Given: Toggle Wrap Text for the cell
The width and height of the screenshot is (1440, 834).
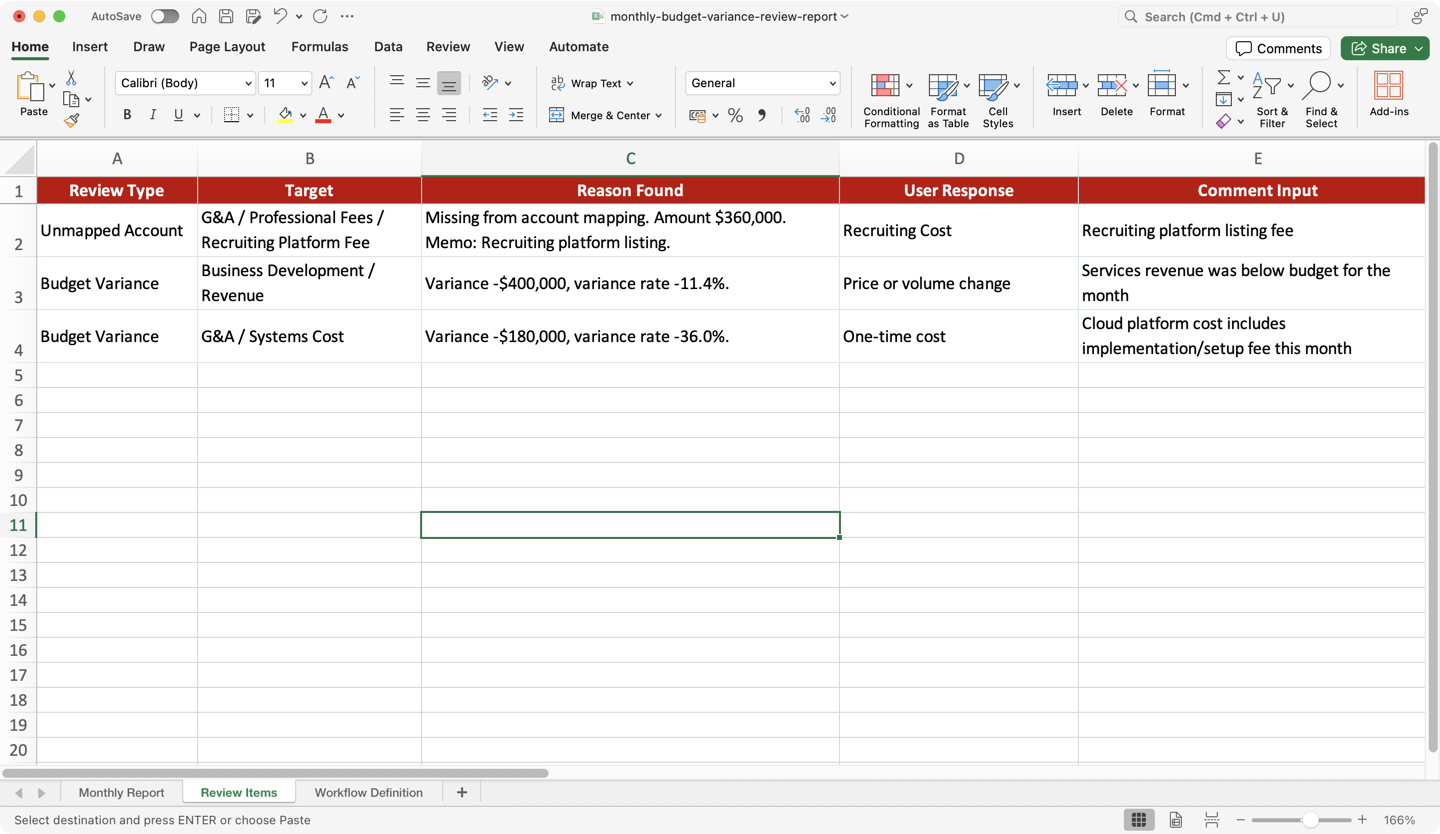Looking at the screenshot, I should coord(592,83).
